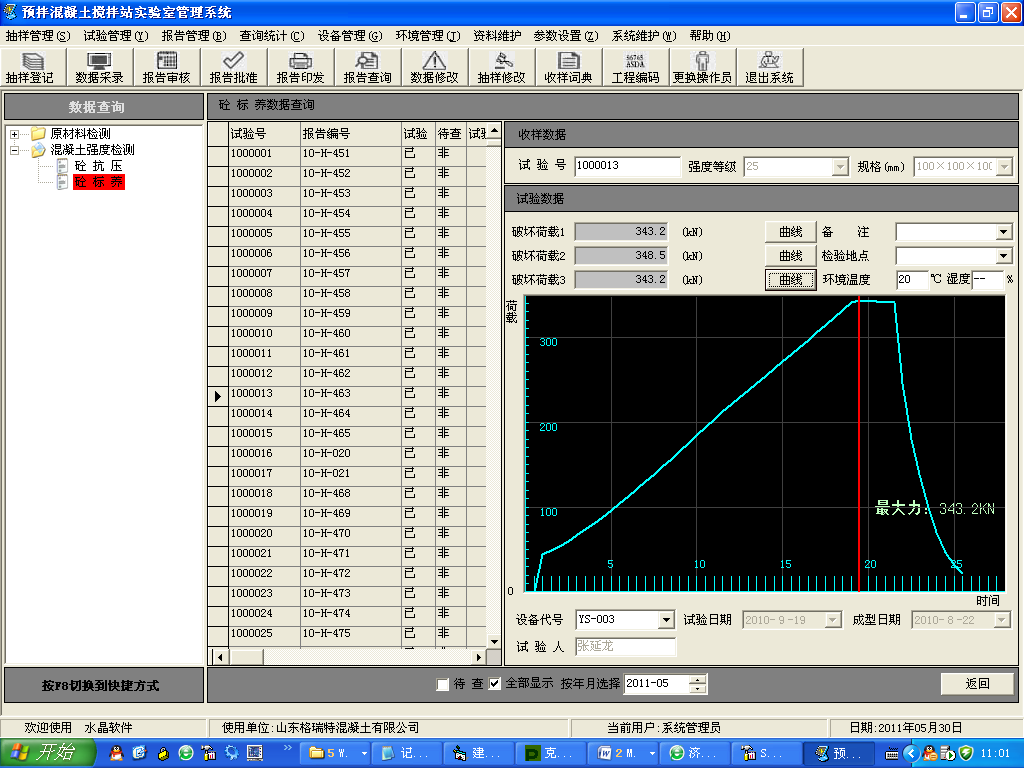Image resolution: width=1024 pixels, height=768 pixels.
Task: Click the 报告印发 printer icon
Action: [x=300, y=67]
